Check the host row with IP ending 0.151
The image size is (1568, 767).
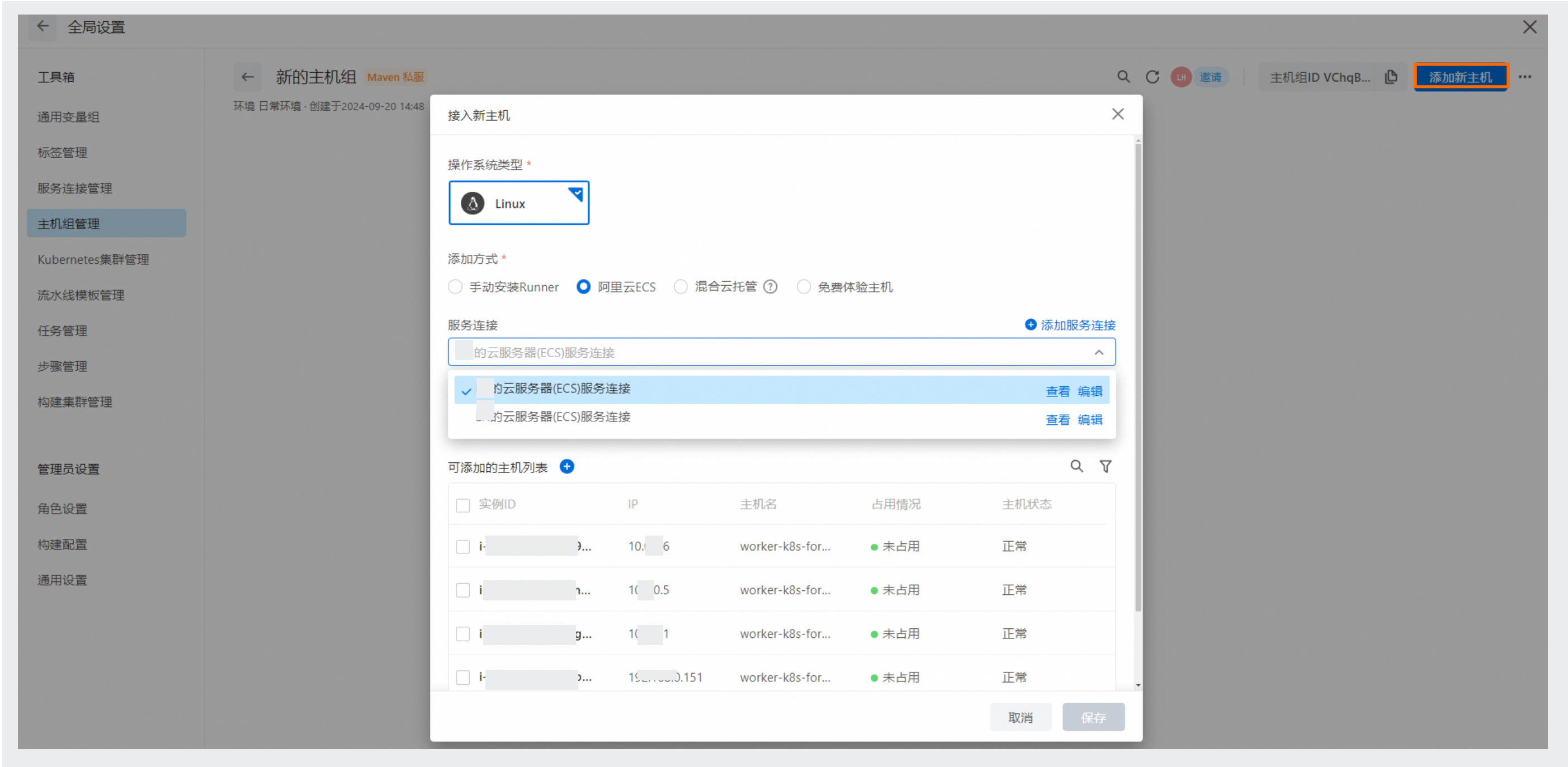[x=462, y=678]
